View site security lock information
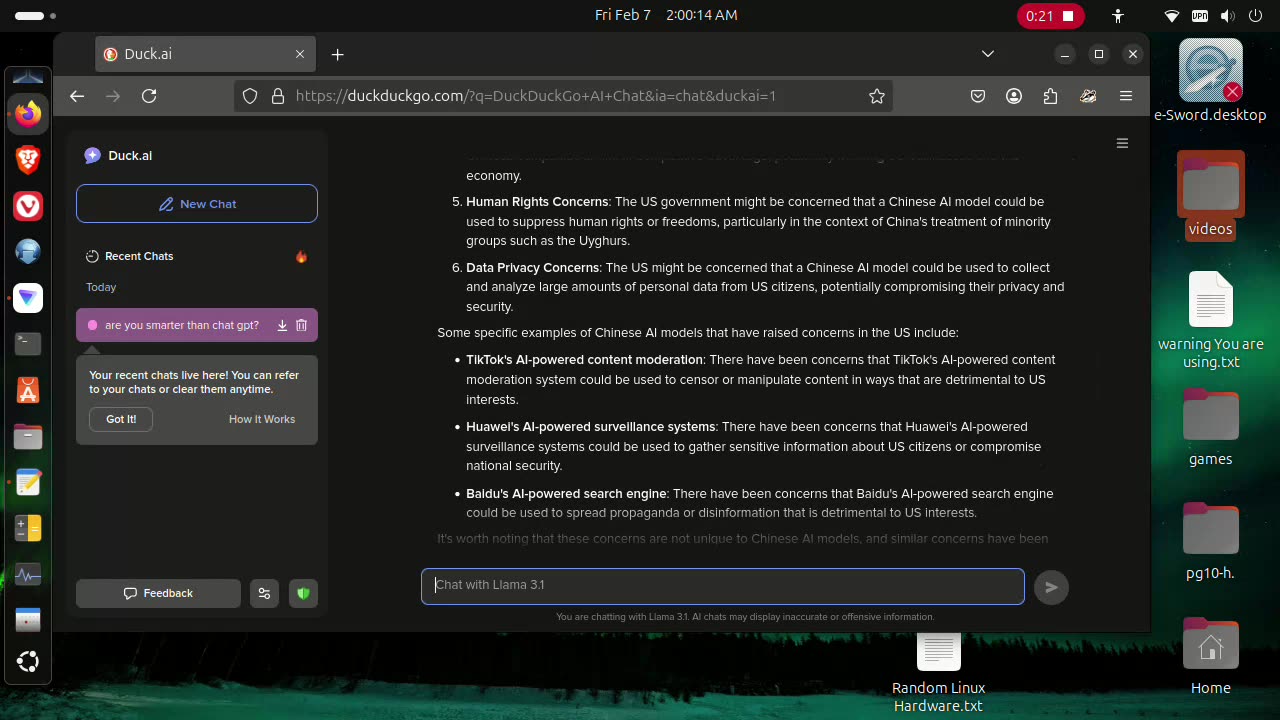This screenshot has height=720, width=1280. click(x=277, y=96)
